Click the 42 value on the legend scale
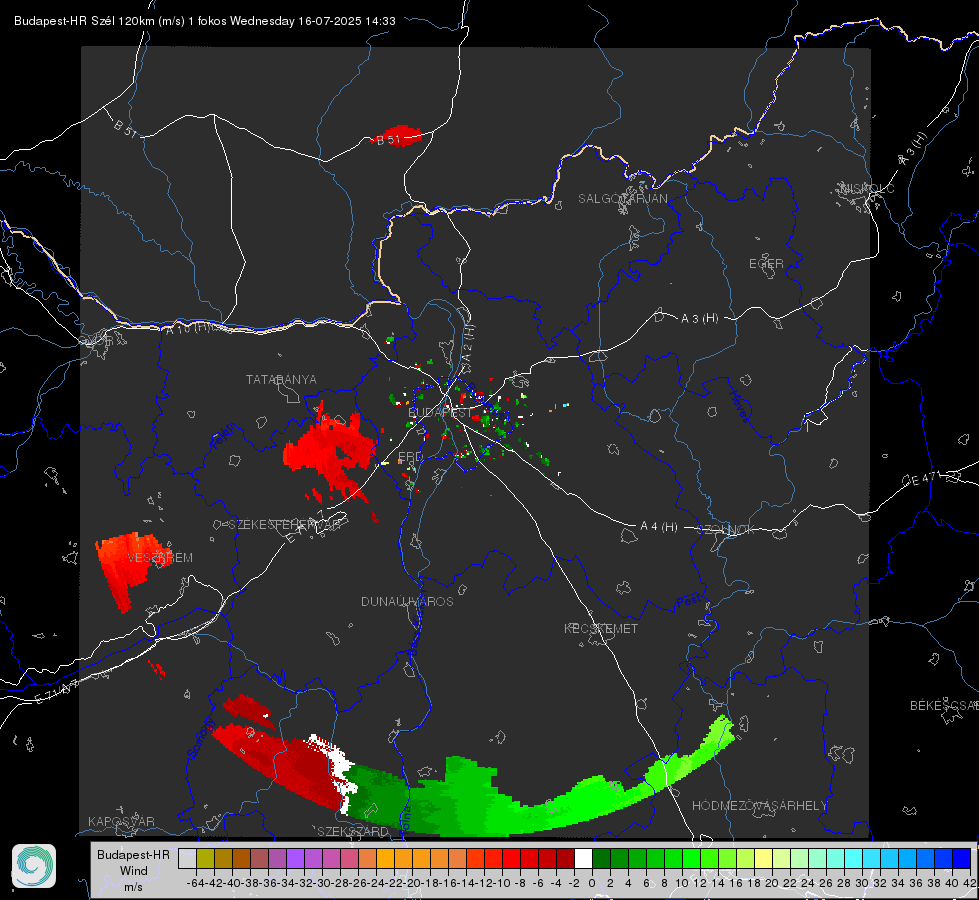 969,883
